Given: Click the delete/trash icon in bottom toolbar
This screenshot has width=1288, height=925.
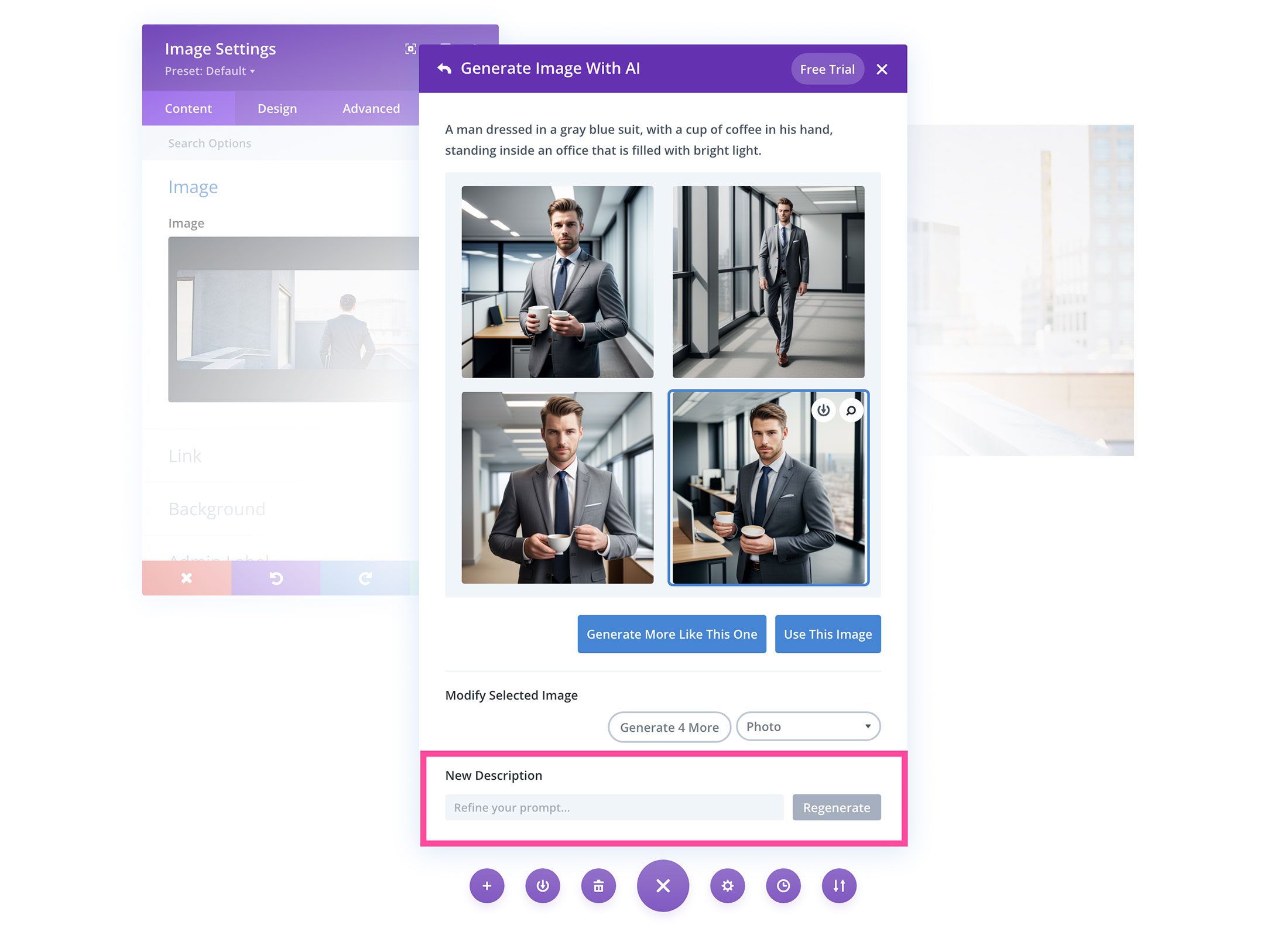Looking at the screenshot, I should [x=598, y=885].
